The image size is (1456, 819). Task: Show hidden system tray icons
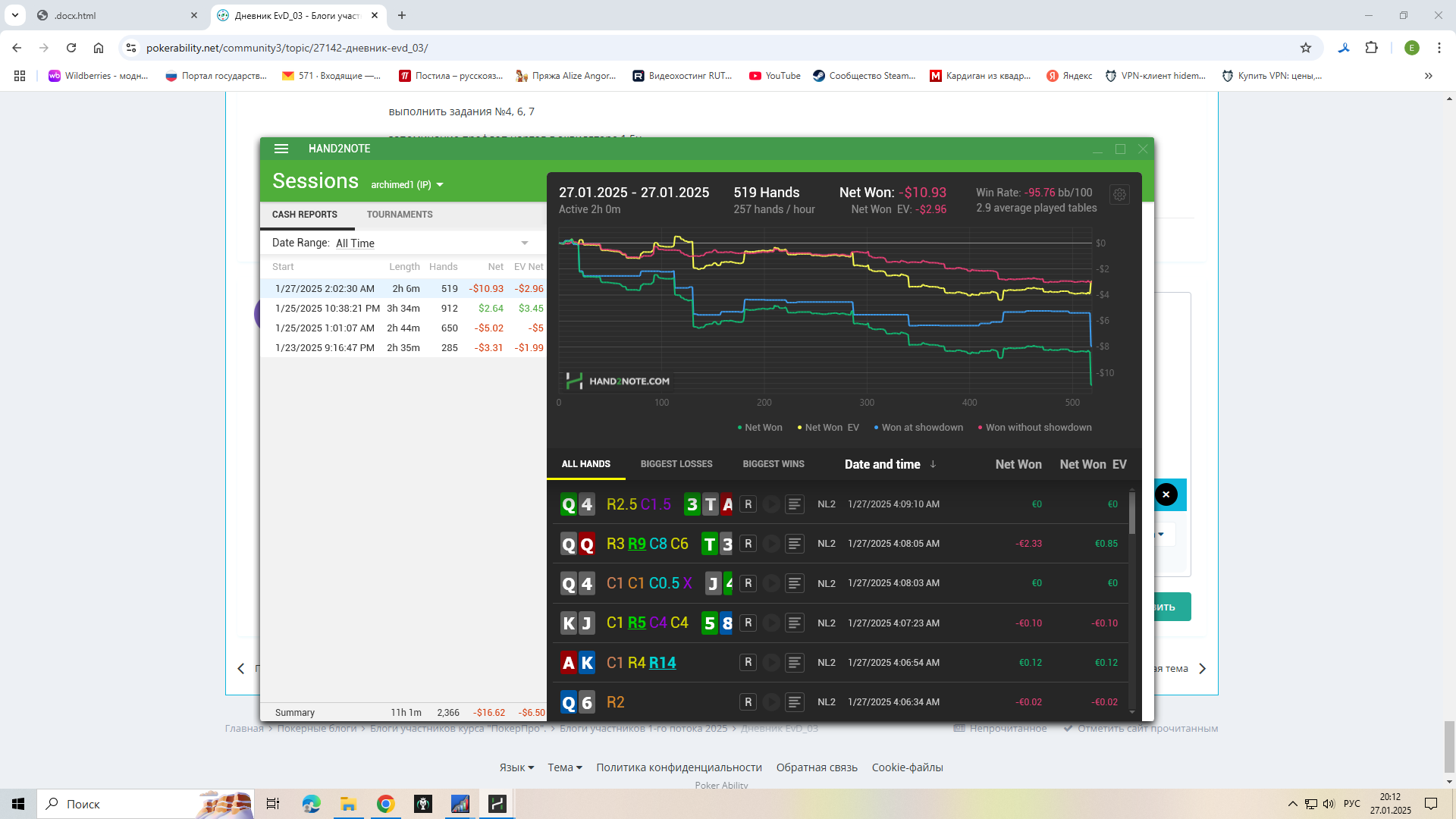pyautogui.click(x=1292, y=804)
